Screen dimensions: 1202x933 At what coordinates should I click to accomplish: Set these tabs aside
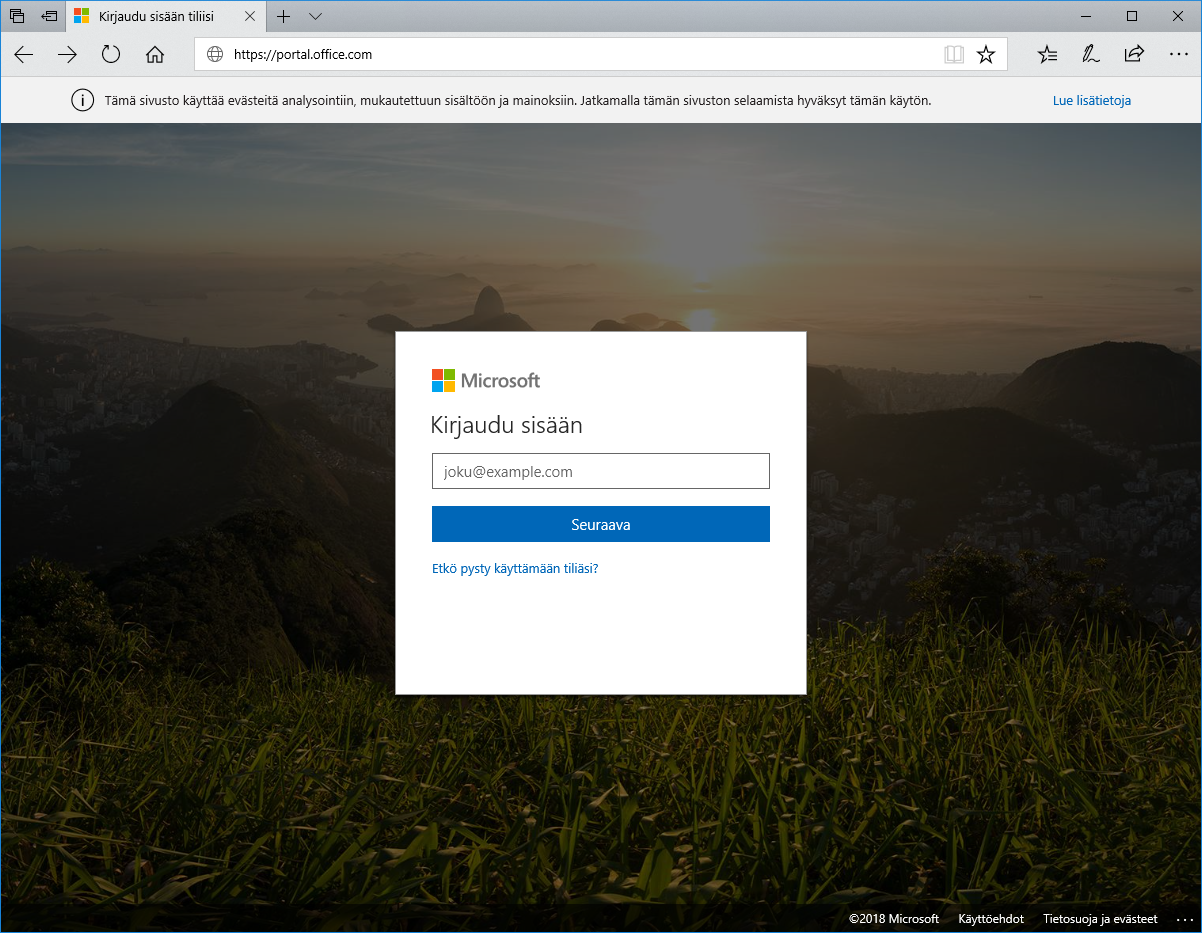[x=49, y=16]
